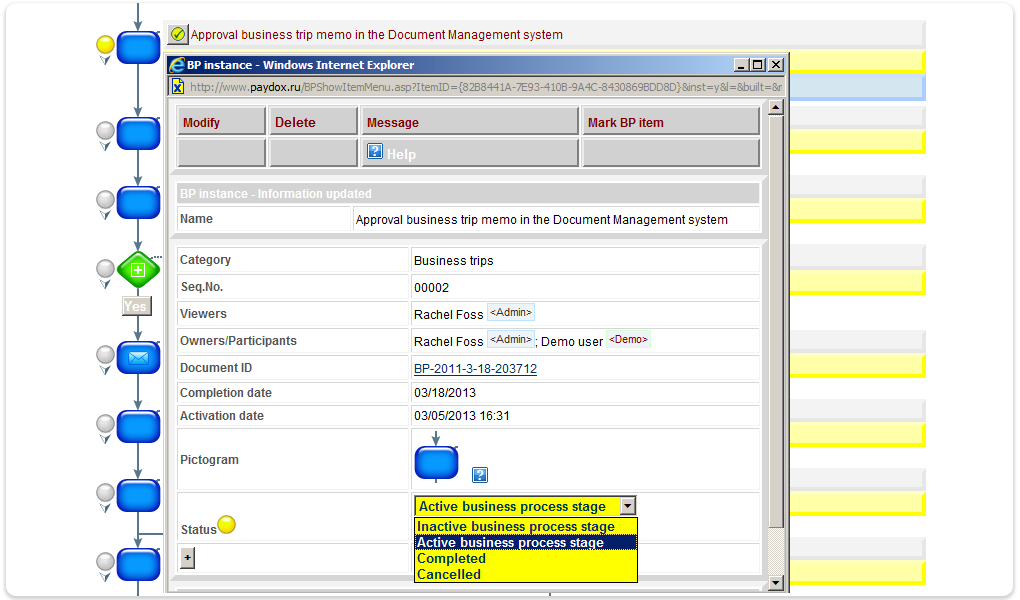Select the green plus gateway diamond
Image resolution: width=1020 pixels, height=600 pixels.
[138, 269]
